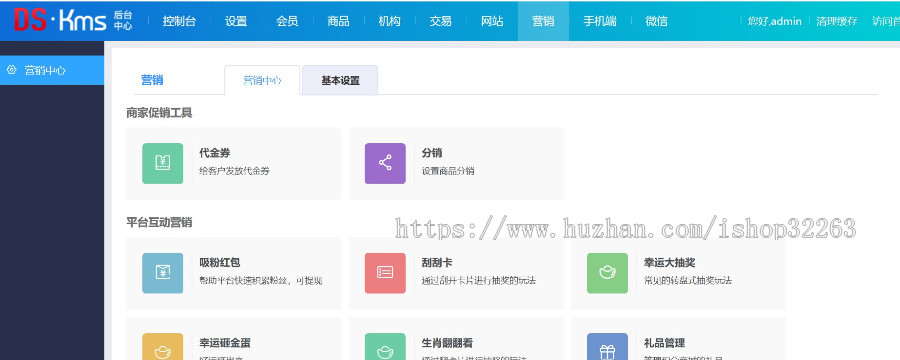Image resolution: width=900 pixels, height=360 pixels.
Task: Open the 手机端 top menu
Action: [x=600, y=21]
